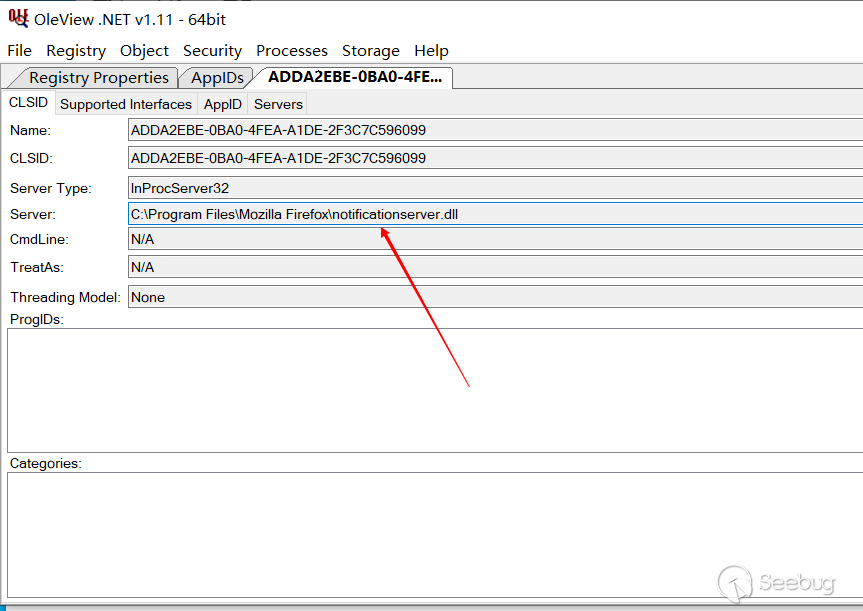Switch to the AppIDs document tab
The width and height of the screenshot is (863, 611).
tap(218, 78)
